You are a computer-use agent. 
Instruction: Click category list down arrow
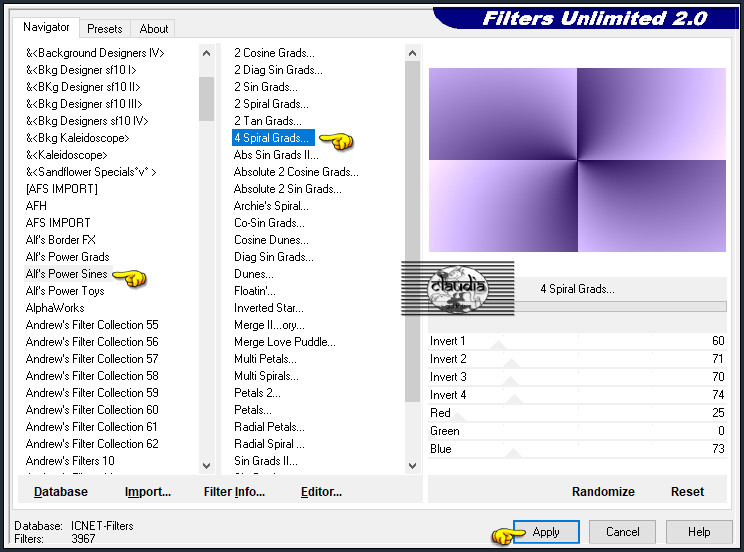tap(206, 466)
